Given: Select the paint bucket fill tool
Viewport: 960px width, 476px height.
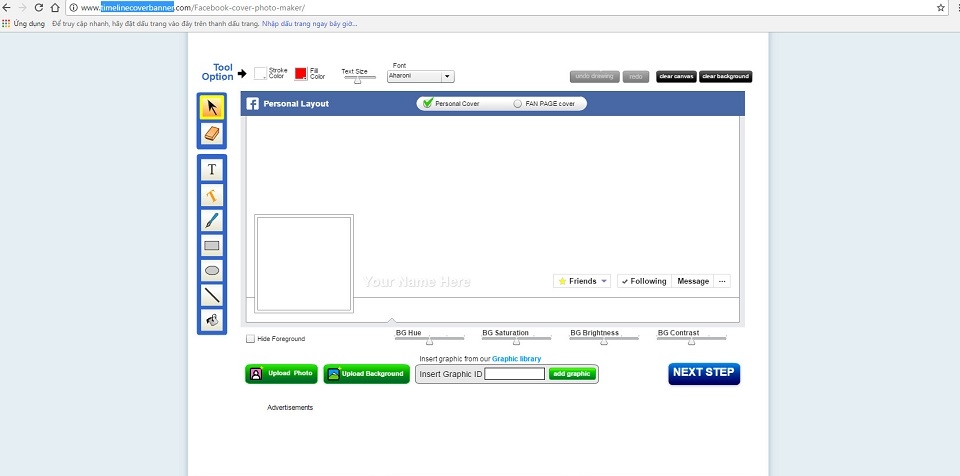Looking at the screenshot, I should point(212,320).
